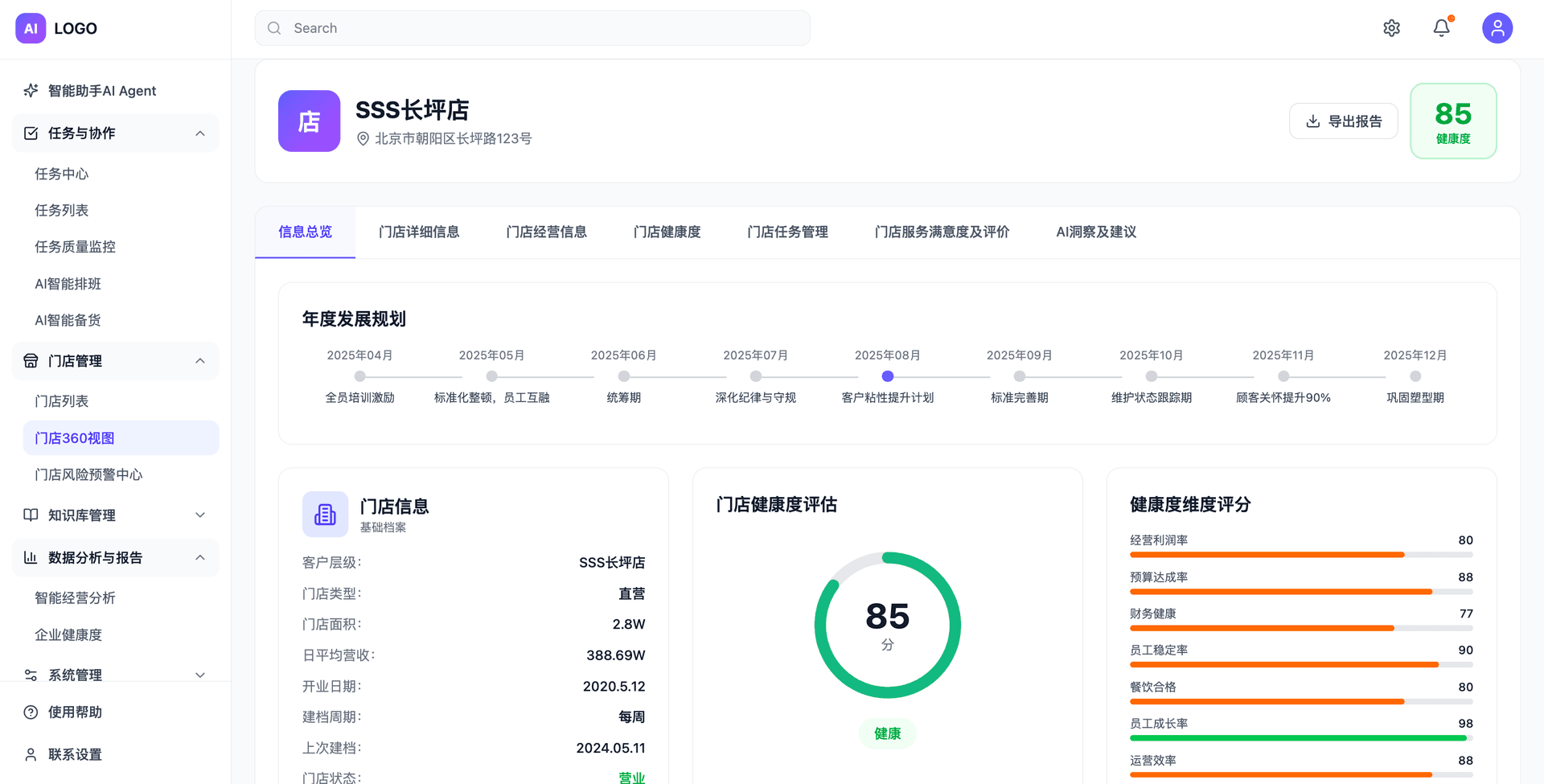1544x784 pixels.
Task: Click the sparkle icon for 智能助手AI Agent
Action: pyautogui.click(x=31, y=90)
